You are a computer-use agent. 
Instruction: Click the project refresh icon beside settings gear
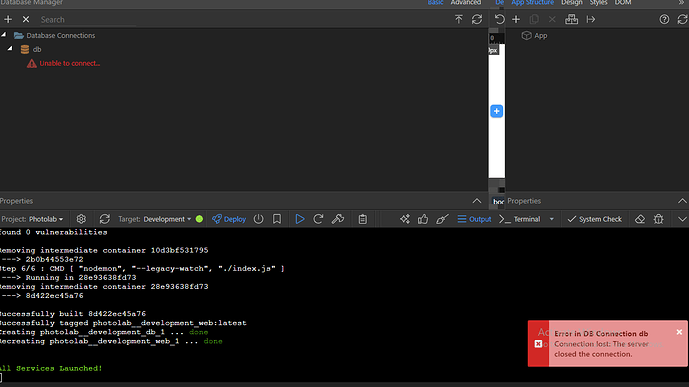[x=105, y=219]
